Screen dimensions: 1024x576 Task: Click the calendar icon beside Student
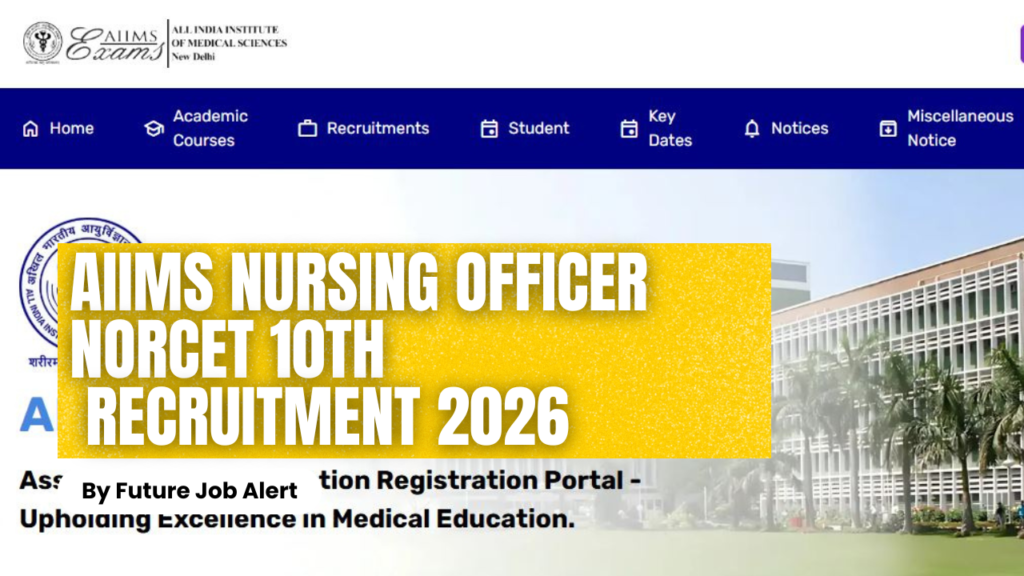click(x=489, y=129)
